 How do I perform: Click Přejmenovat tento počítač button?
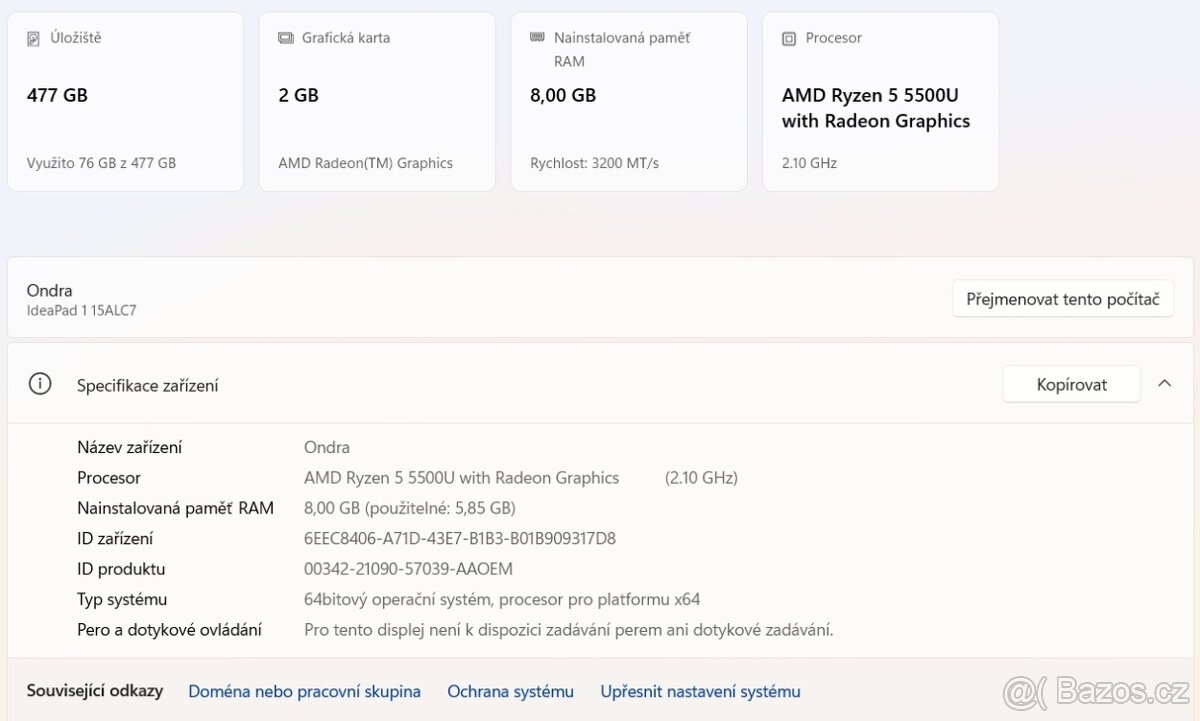pos(1062,299)
